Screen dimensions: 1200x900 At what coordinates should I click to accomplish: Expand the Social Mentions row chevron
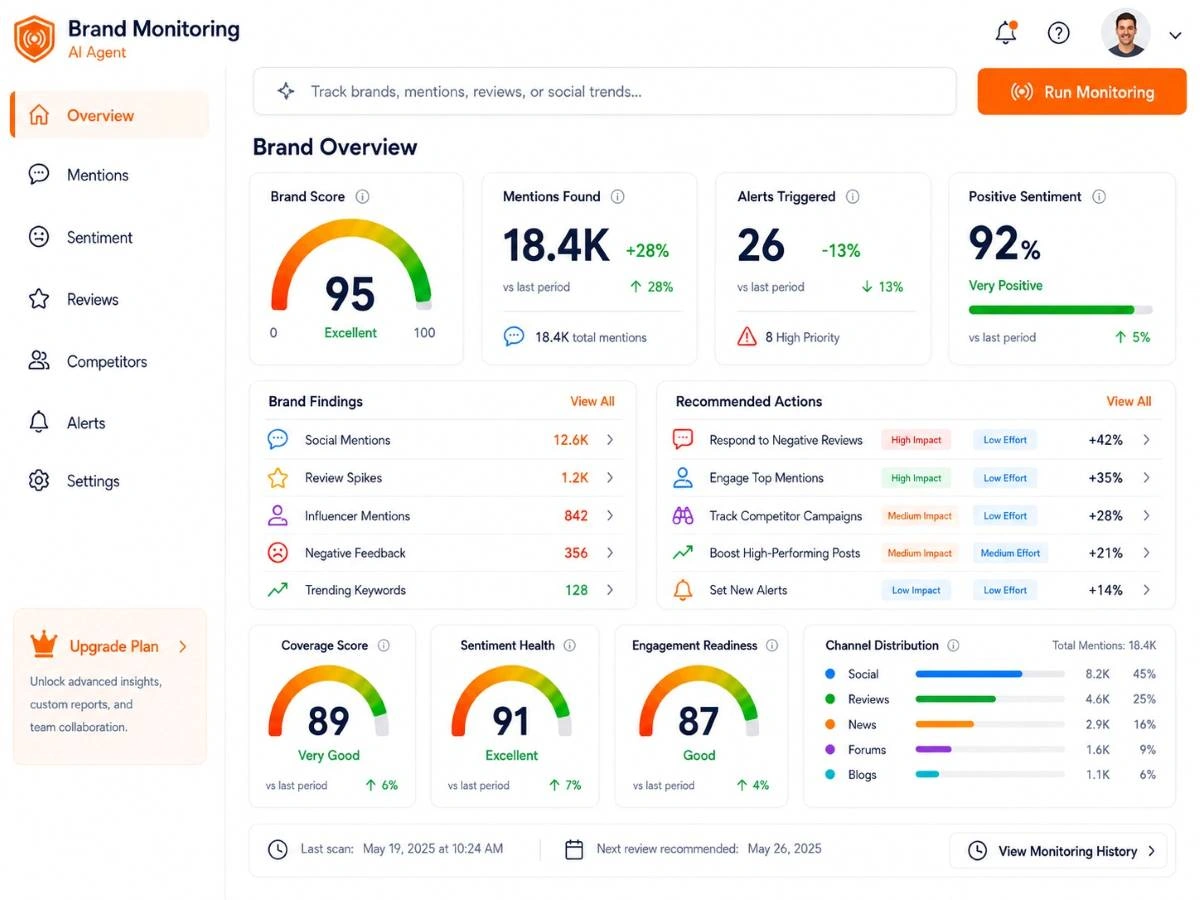tap(610, 440)
